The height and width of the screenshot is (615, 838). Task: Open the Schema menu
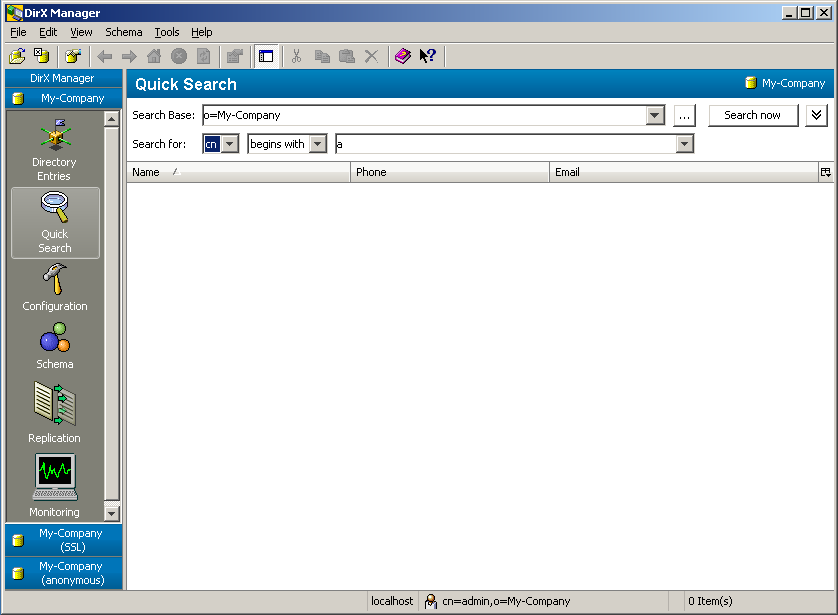(124, 32)
